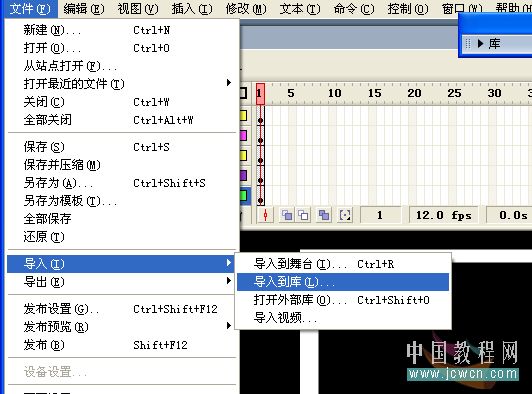Expand 发布预览(R) submenu
Viewport: 532px width, 394px height.
121,327
